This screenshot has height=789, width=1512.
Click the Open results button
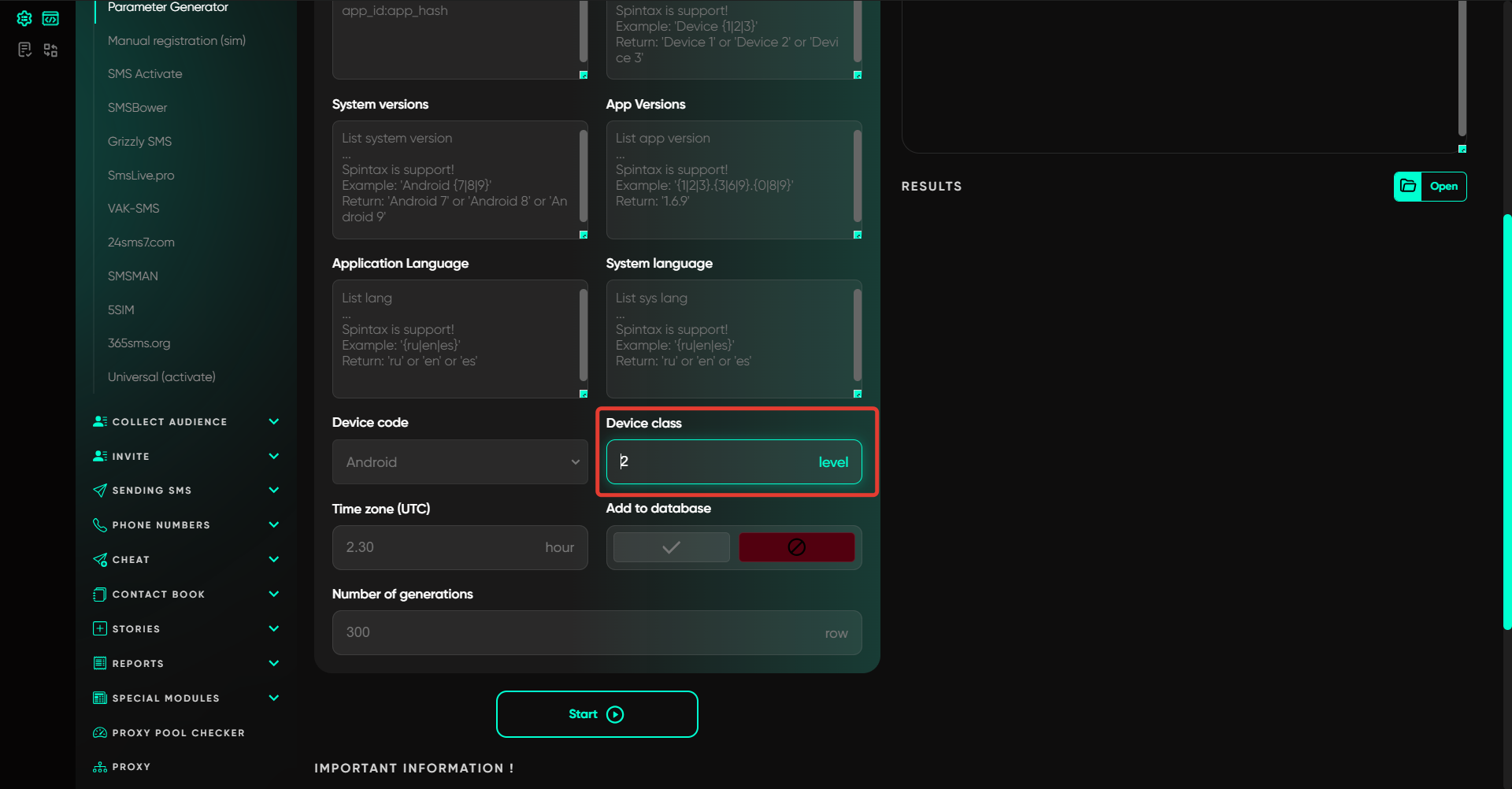pos(1429,187)
